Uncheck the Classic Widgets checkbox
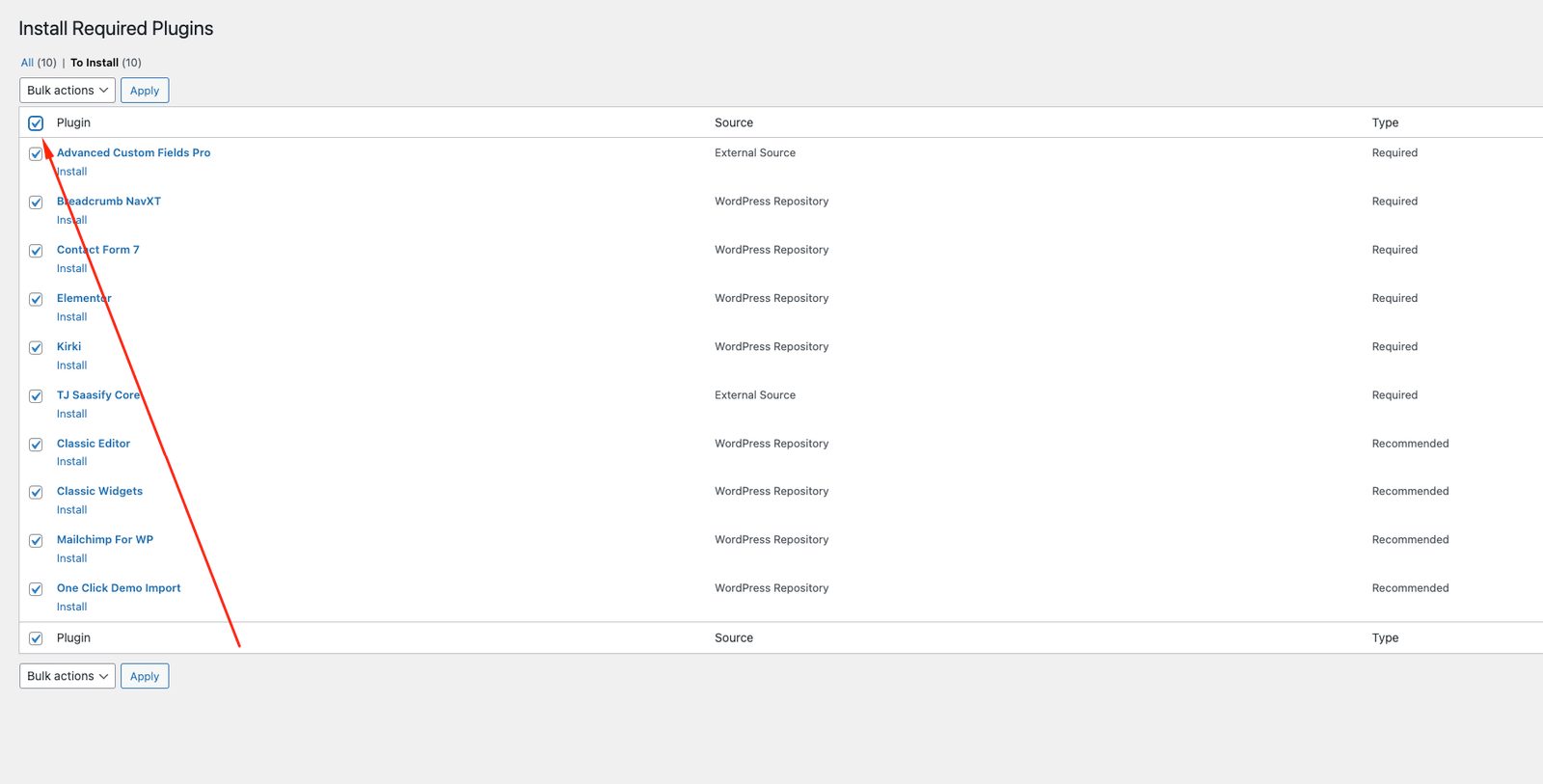Viewport: 1543px width, 784px height. [36, 492]
